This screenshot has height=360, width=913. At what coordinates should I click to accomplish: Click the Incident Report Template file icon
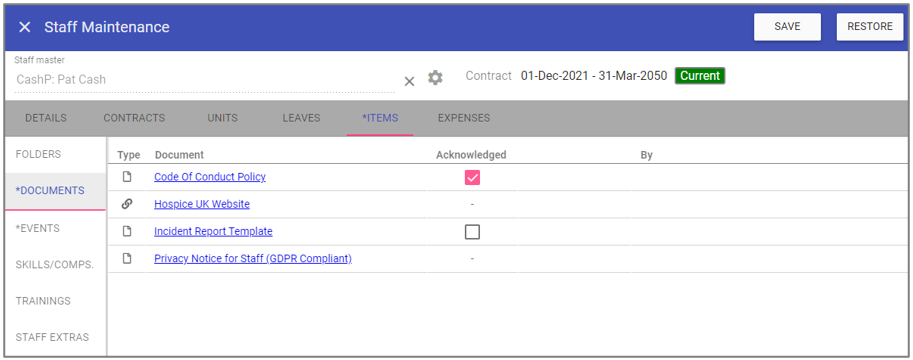pyautogui.click(x=127, y=231)
